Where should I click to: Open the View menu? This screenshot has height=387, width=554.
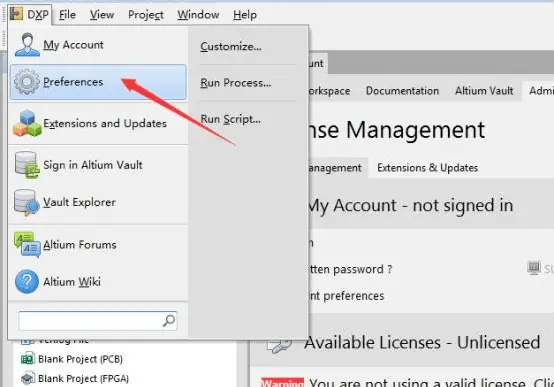[x=102, y=15]
